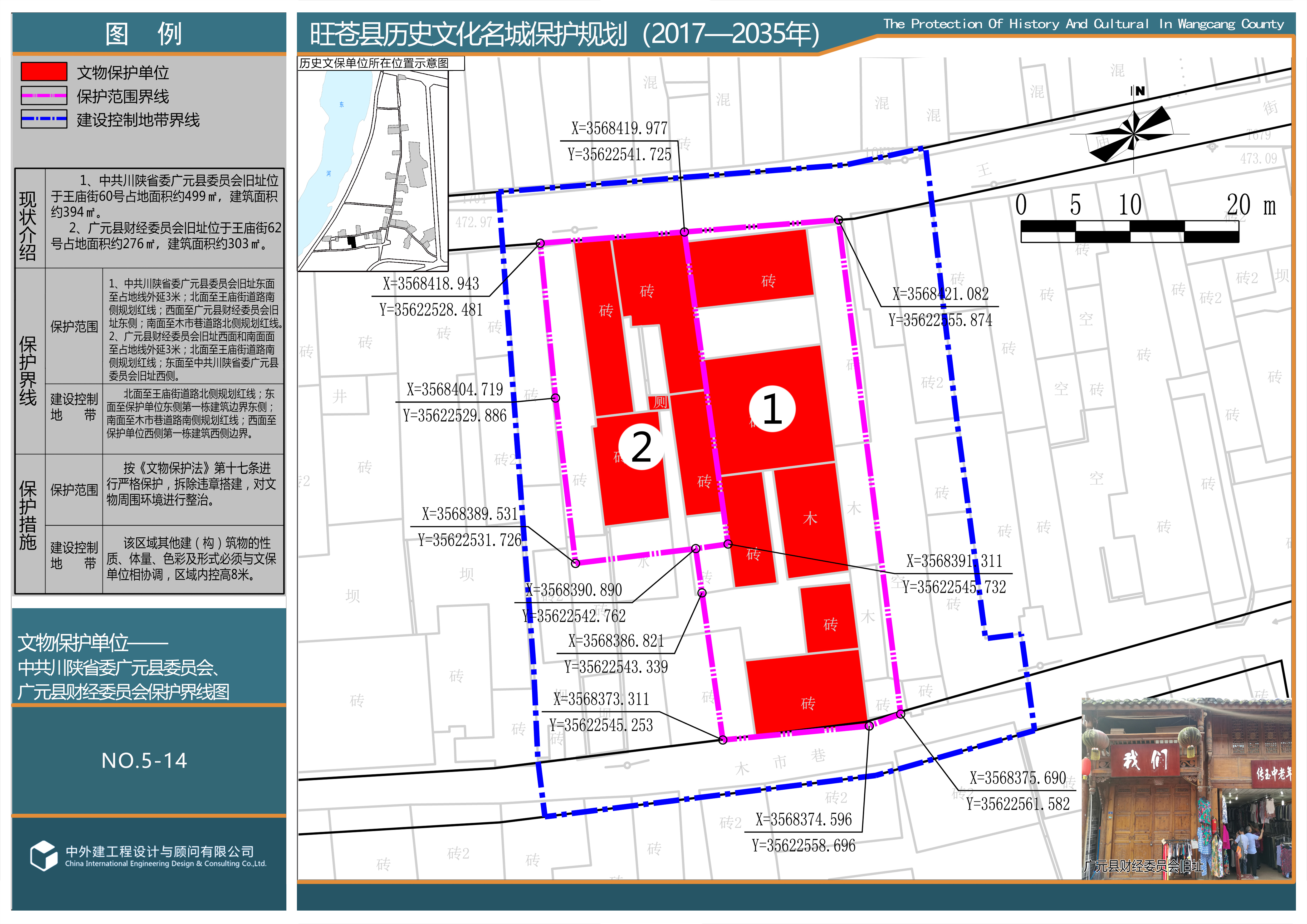Click the white circle marker numbered 1
Screen dimensions: 1307x924
click(772, 409)
